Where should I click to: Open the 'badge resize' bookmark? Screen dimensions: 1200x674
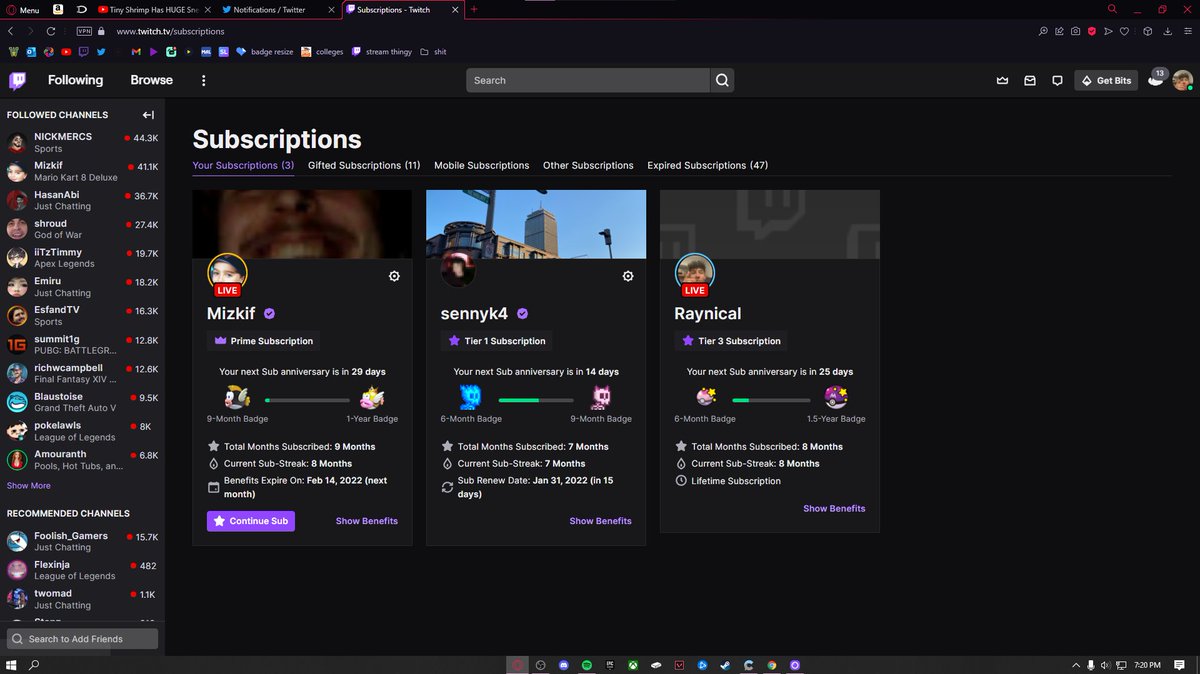pos(265,51)
